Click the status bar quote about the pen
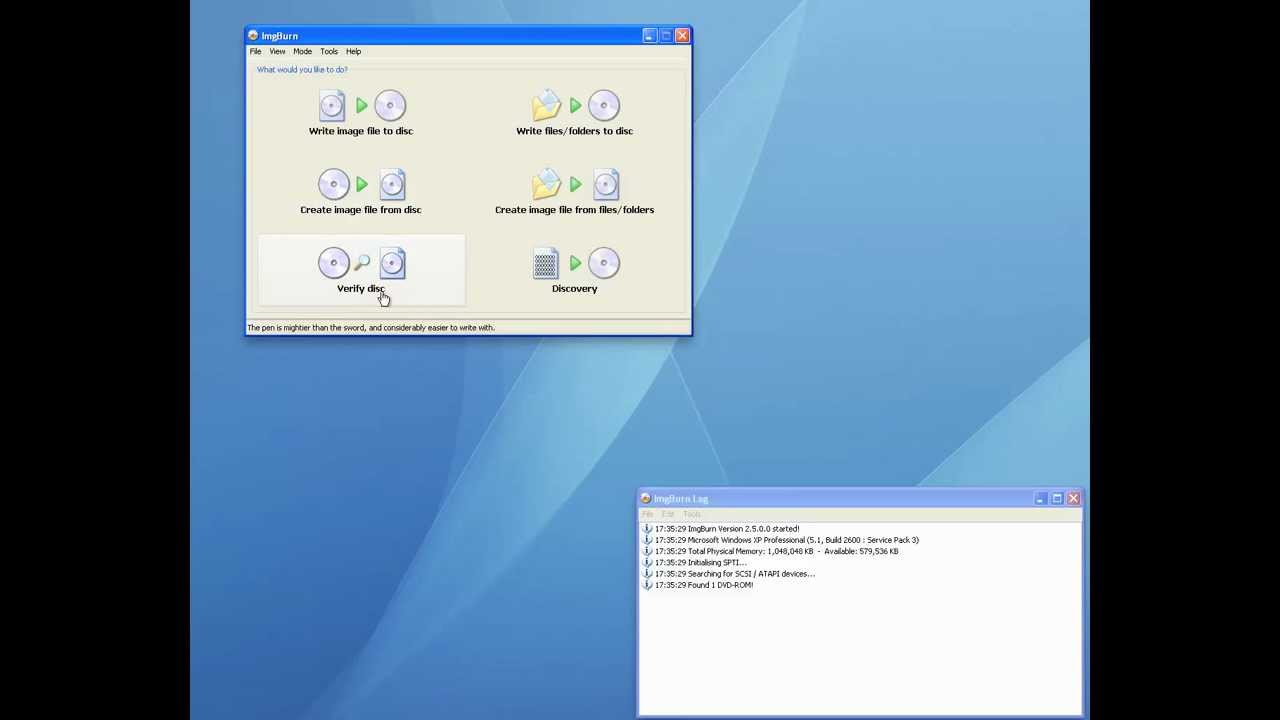The image size is (1280, 720). click(x=371, y=328)
